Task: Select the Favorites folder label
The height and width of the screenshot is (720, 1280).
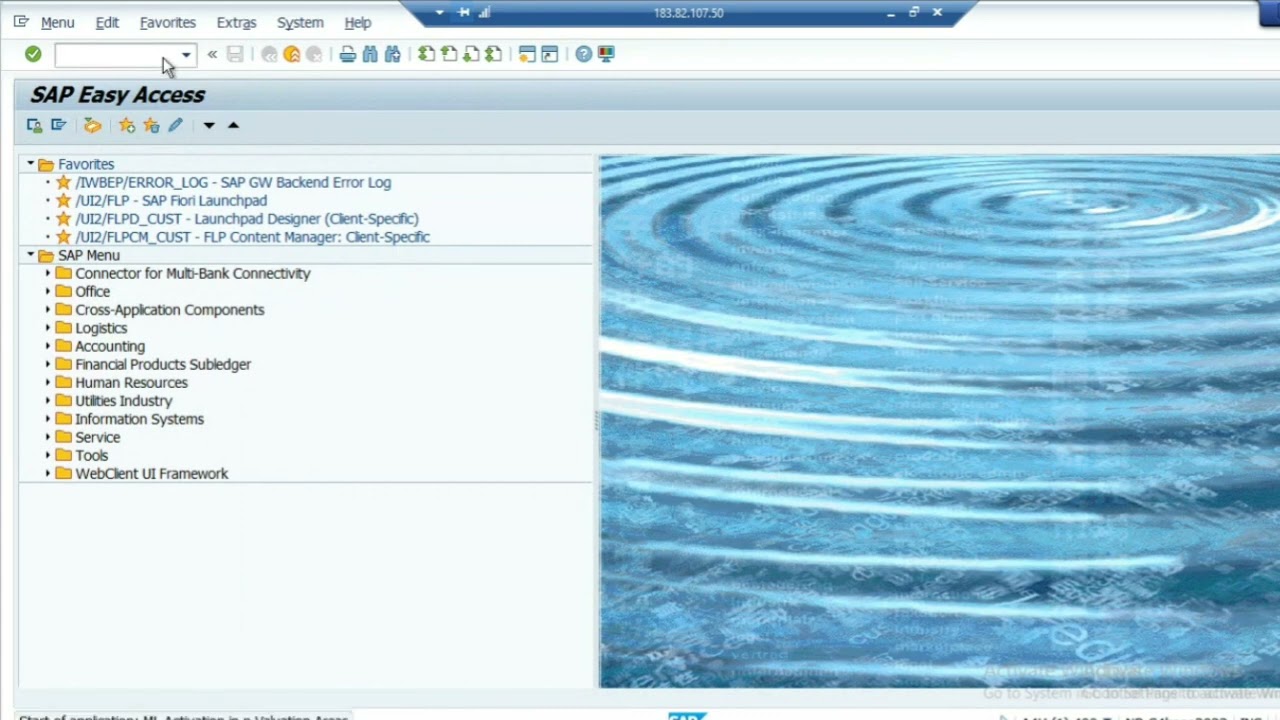Action: pos(86,164)
